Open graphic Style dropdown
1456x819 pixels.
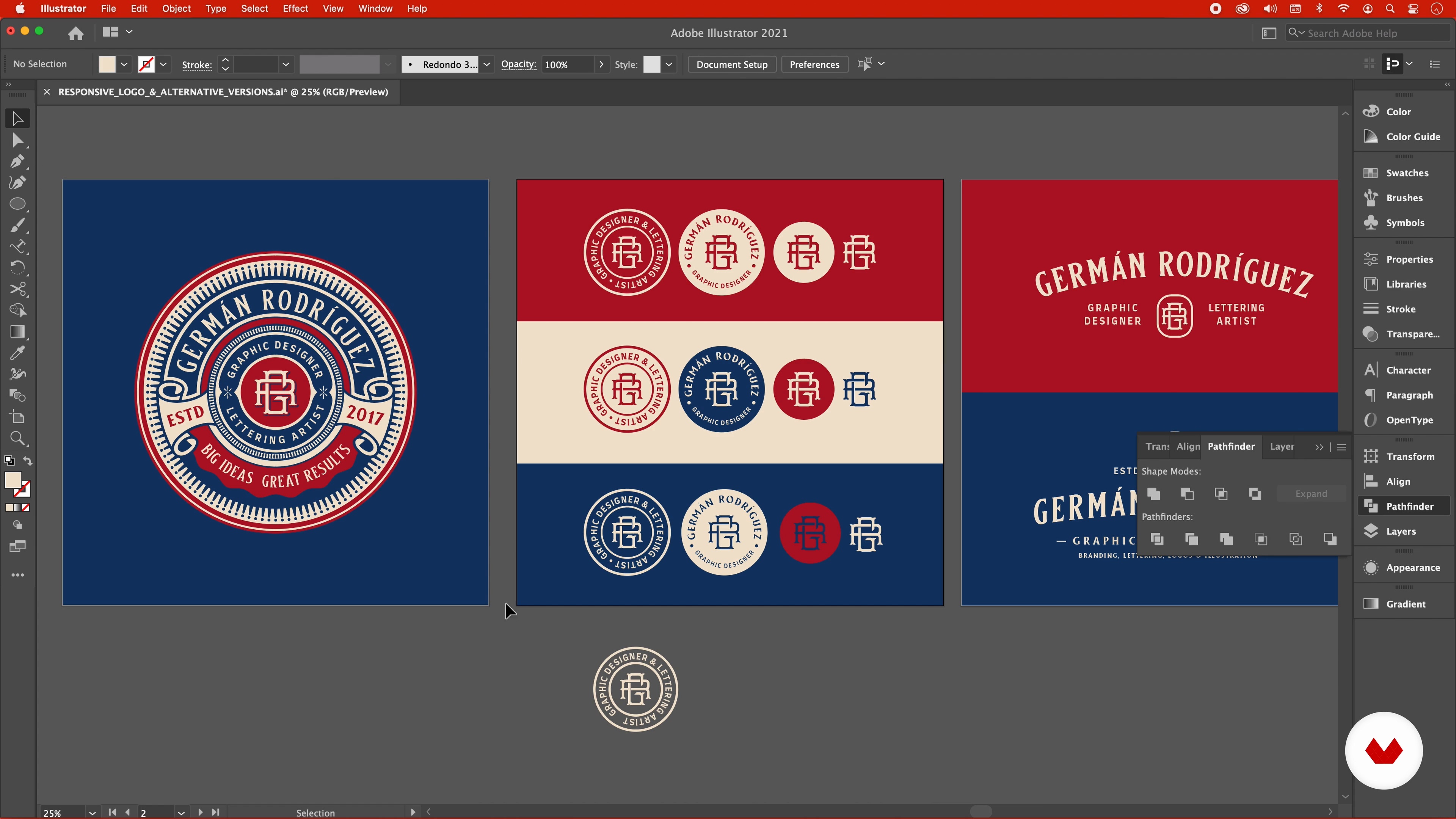pos(668,64)
